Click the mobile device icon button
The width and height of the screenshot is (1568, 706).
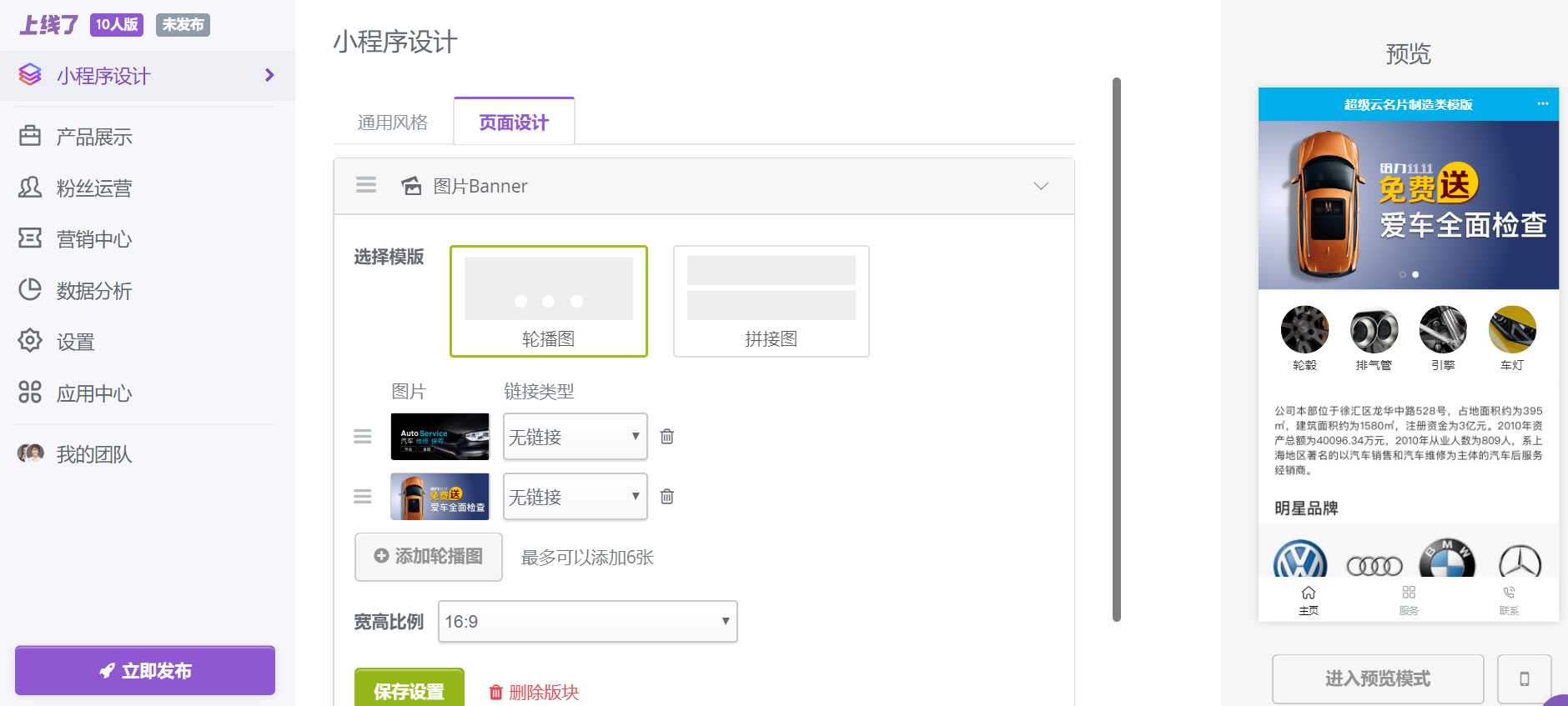(x=1525, y=678)
